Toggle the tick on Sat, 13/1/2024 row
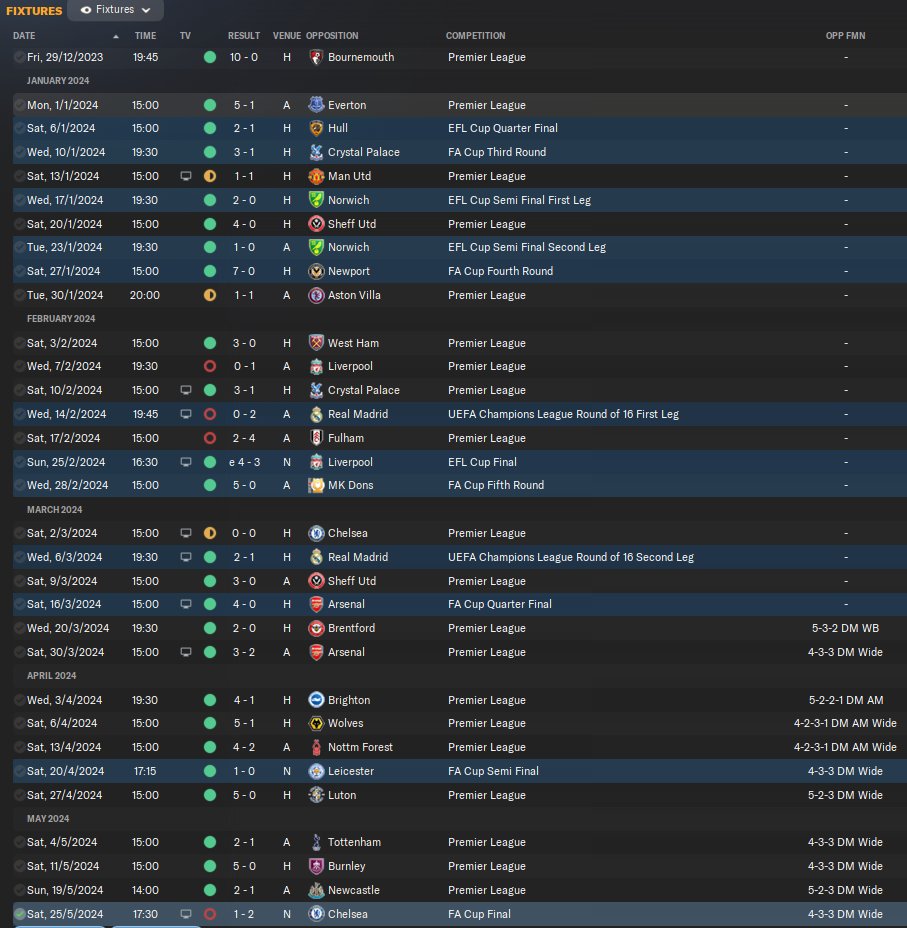The width and height of the screenshot is (907, 928). tap(20, 176)
